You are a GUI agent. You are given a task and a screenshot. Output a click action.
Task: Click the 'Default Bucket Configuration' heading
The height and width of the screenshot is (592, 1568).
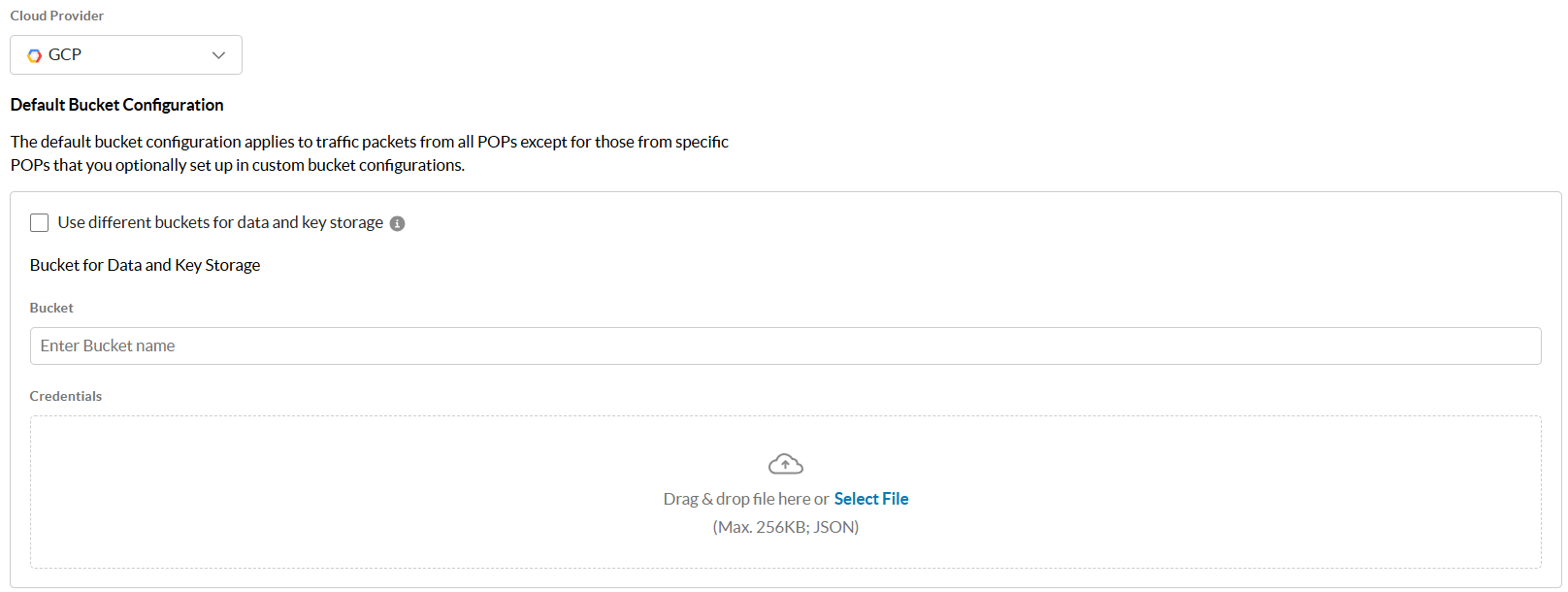pyautogui.click(x=116, y=105)
